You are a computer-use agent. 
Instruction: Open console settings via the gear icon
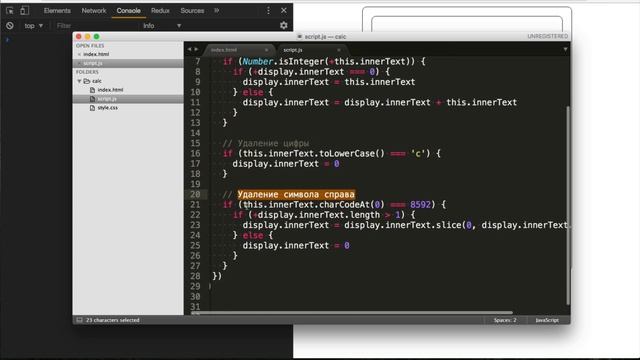(284, 25)
